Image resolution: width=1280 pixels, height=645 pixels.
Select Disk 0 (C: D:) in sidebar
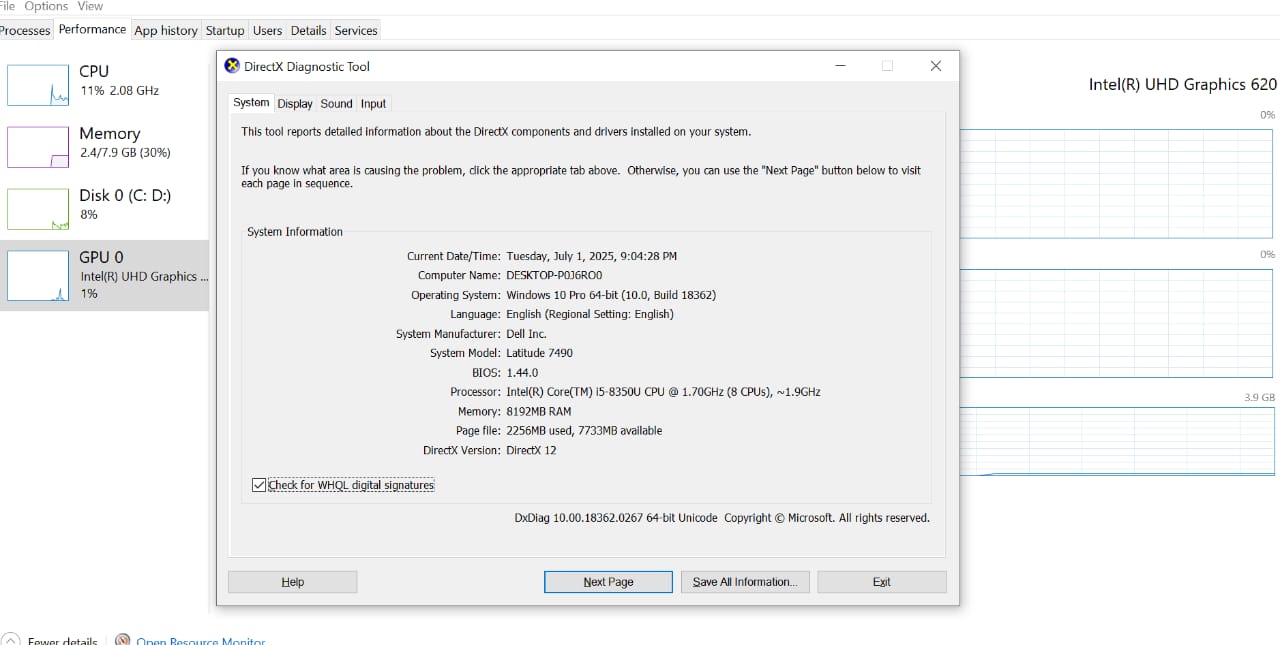(x=104, y=209)
